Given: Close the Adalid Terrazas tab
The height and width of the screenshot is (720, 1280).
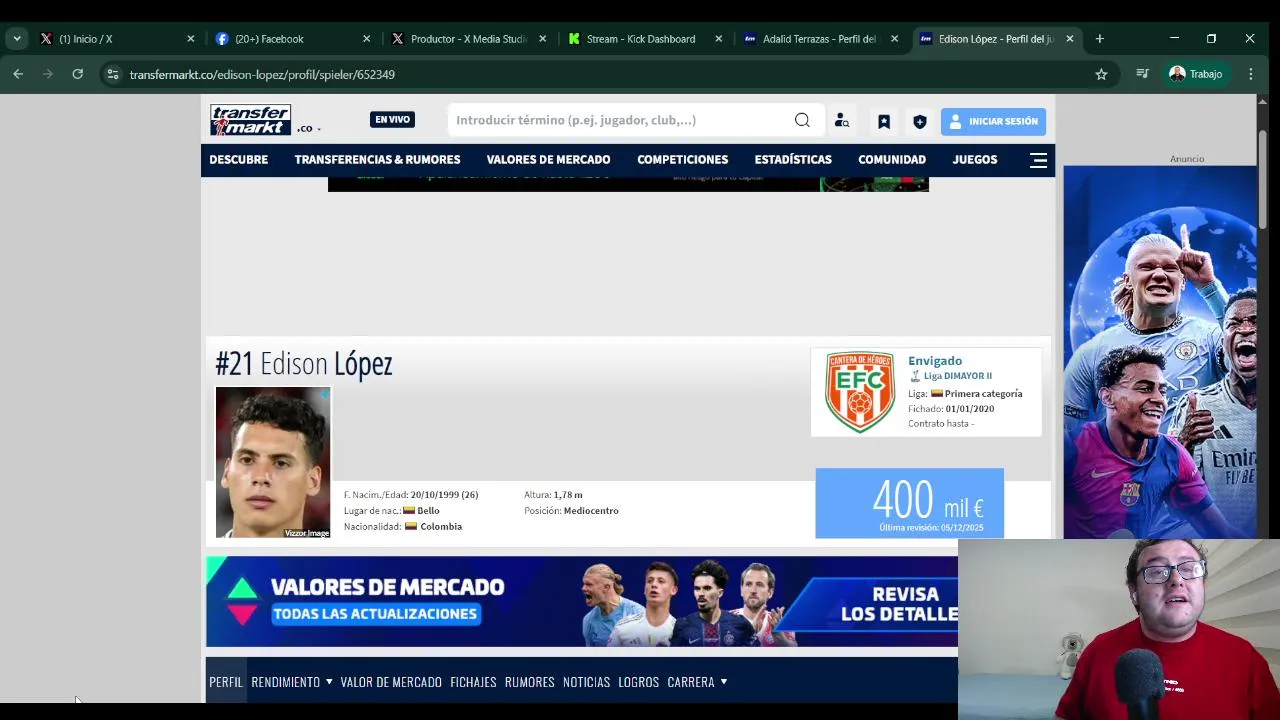Looking at the screenshot, I should (x=894, y=39).
